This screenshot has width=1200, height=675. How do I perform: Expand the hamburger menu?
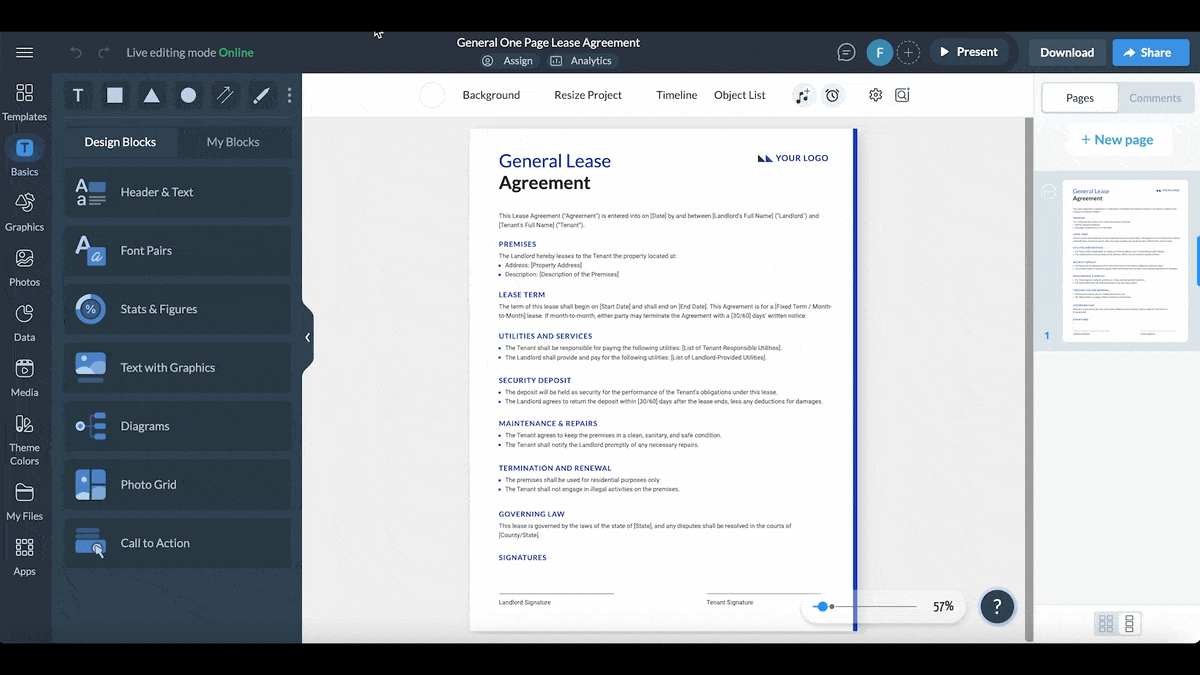click(x=25, y=52)
